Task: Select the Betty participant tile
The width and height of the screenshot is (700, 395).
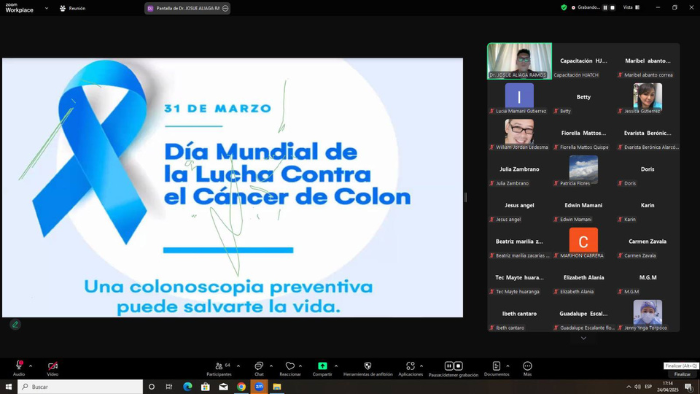Action: pyautogui.click(x=583, y=98)
